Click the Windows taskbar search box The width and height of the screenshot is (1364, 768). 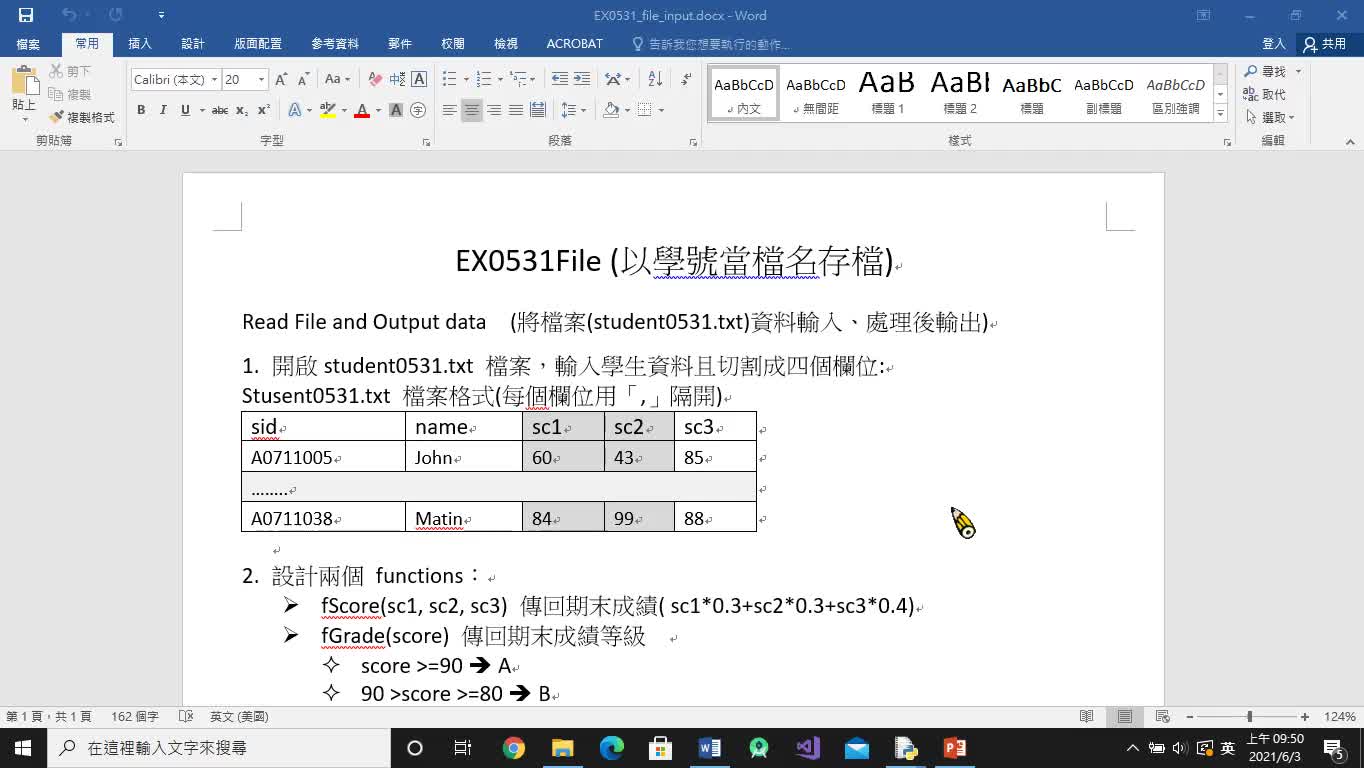coord(218,748)
